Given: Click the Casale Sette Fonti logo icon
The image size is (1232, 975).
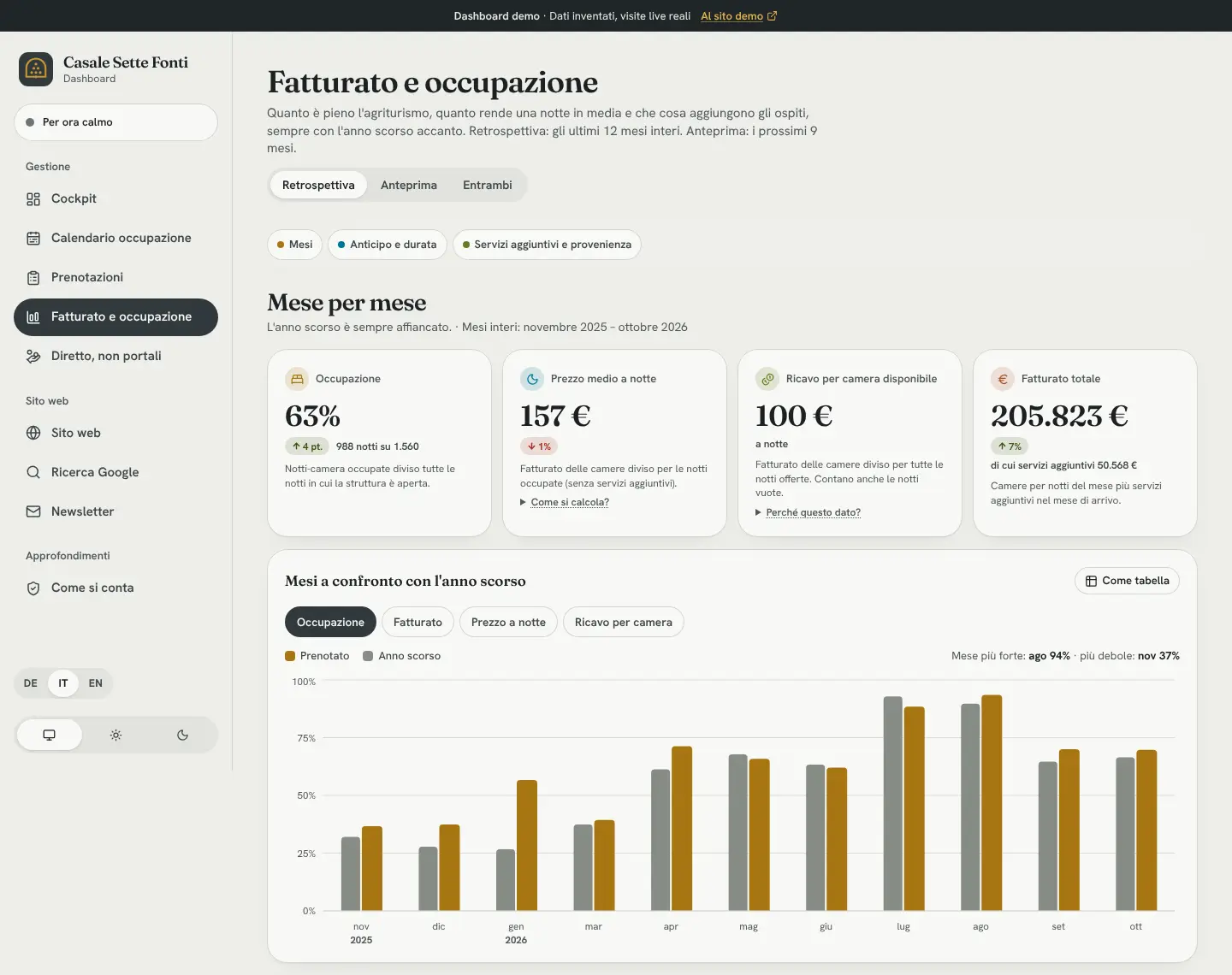Looking at the screenshot, I should 36,69.
